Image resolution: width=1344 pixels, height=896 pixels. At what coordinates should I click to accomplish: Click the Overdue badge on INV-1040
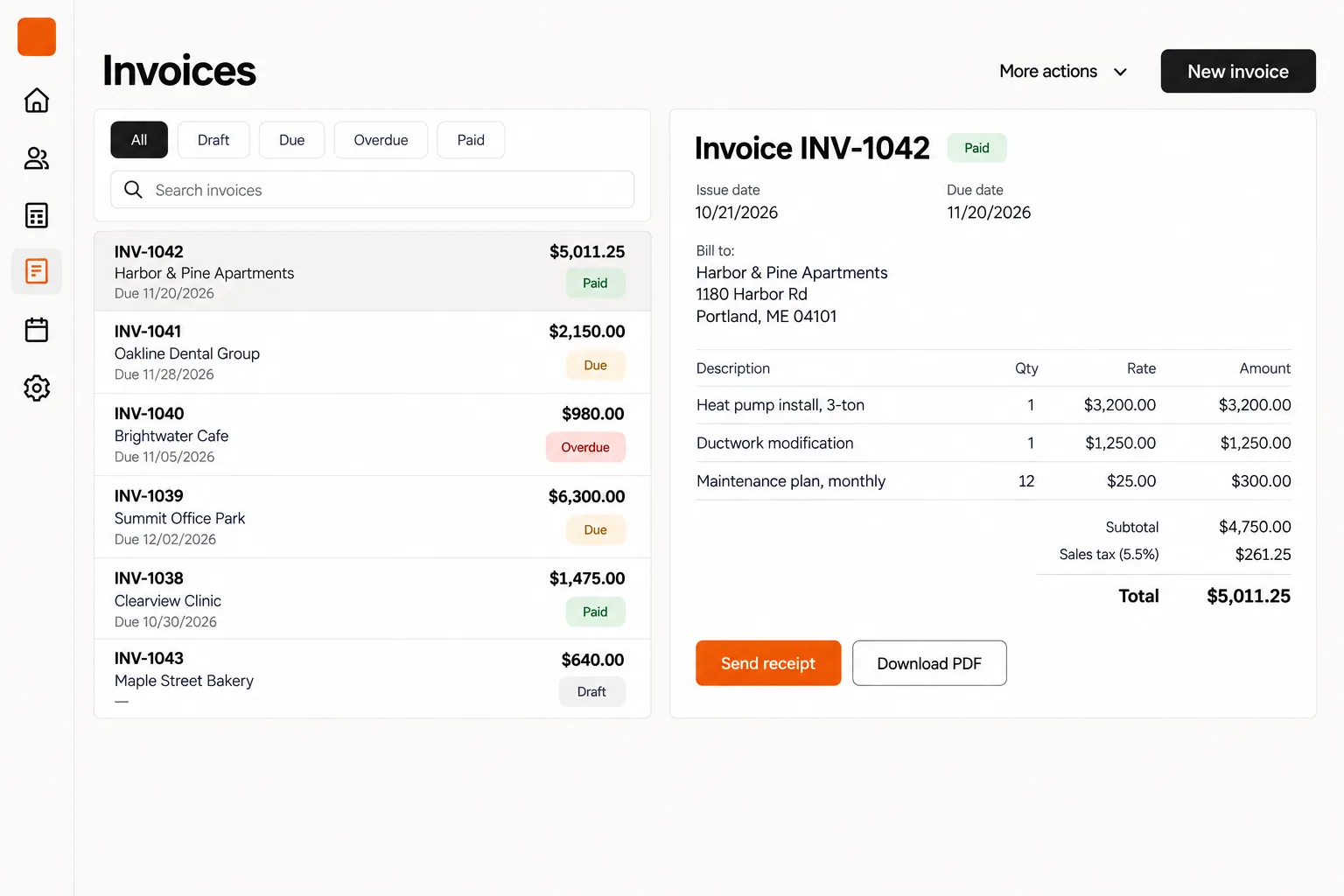click(x=585, y=447)
